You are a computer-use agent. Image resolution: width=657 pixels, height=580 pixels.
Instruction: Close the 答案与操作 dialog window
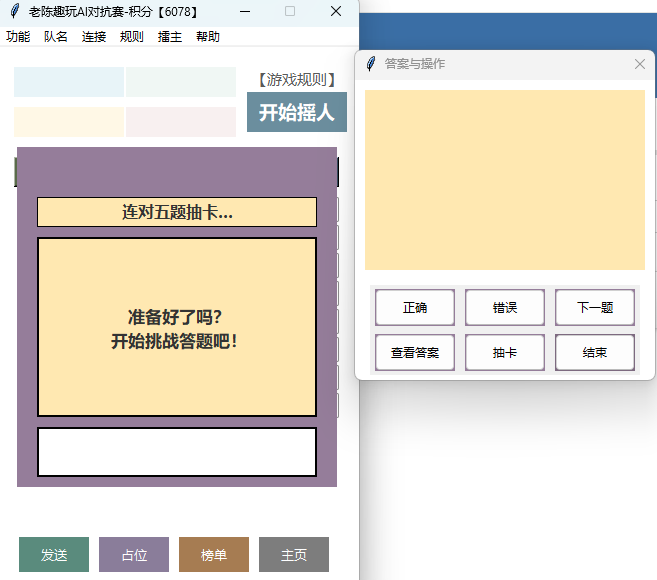[x=640, y=64]
